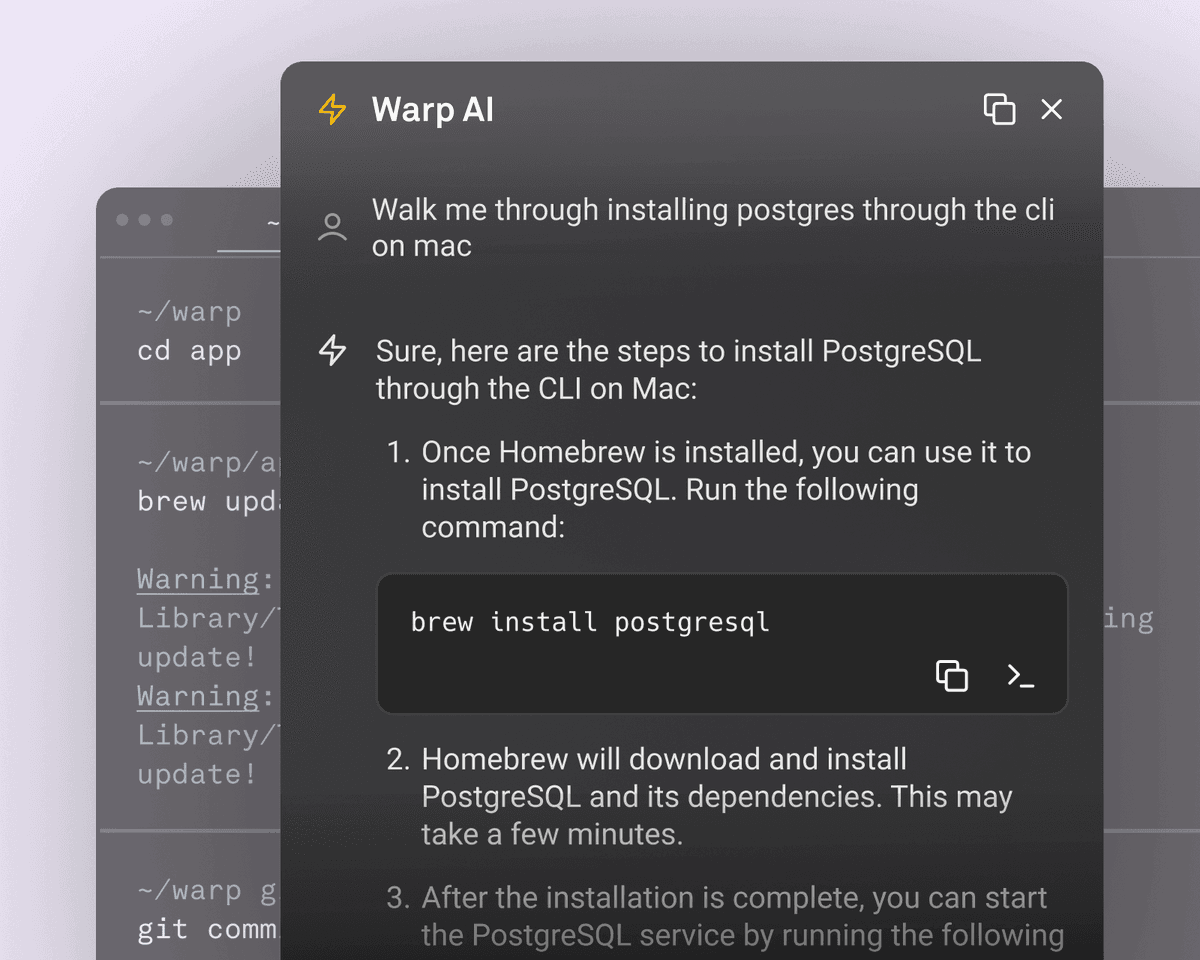Click the user avatar beside the prompt

[332, 227]
